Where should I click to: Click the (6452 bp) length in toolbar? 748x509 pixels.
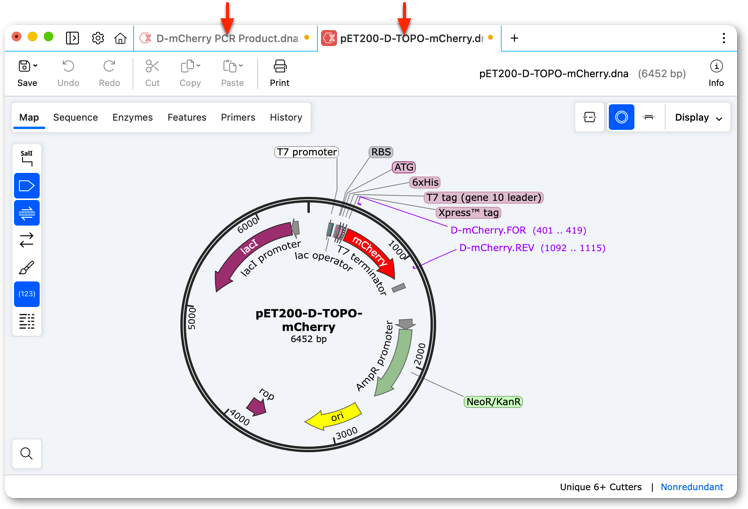(x=662, y=73)
